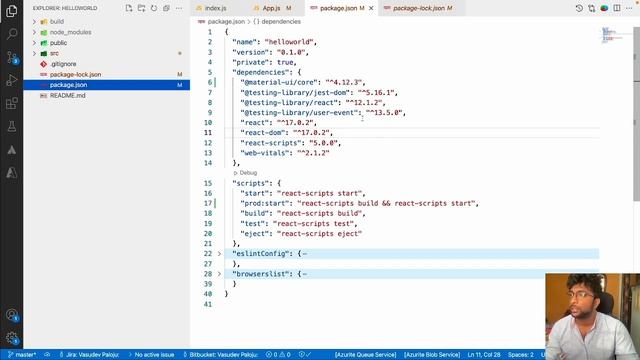Click the "react-dom" key on line 11
The width and height of the screenshot is (640, 360).
(x=262, y=133)
